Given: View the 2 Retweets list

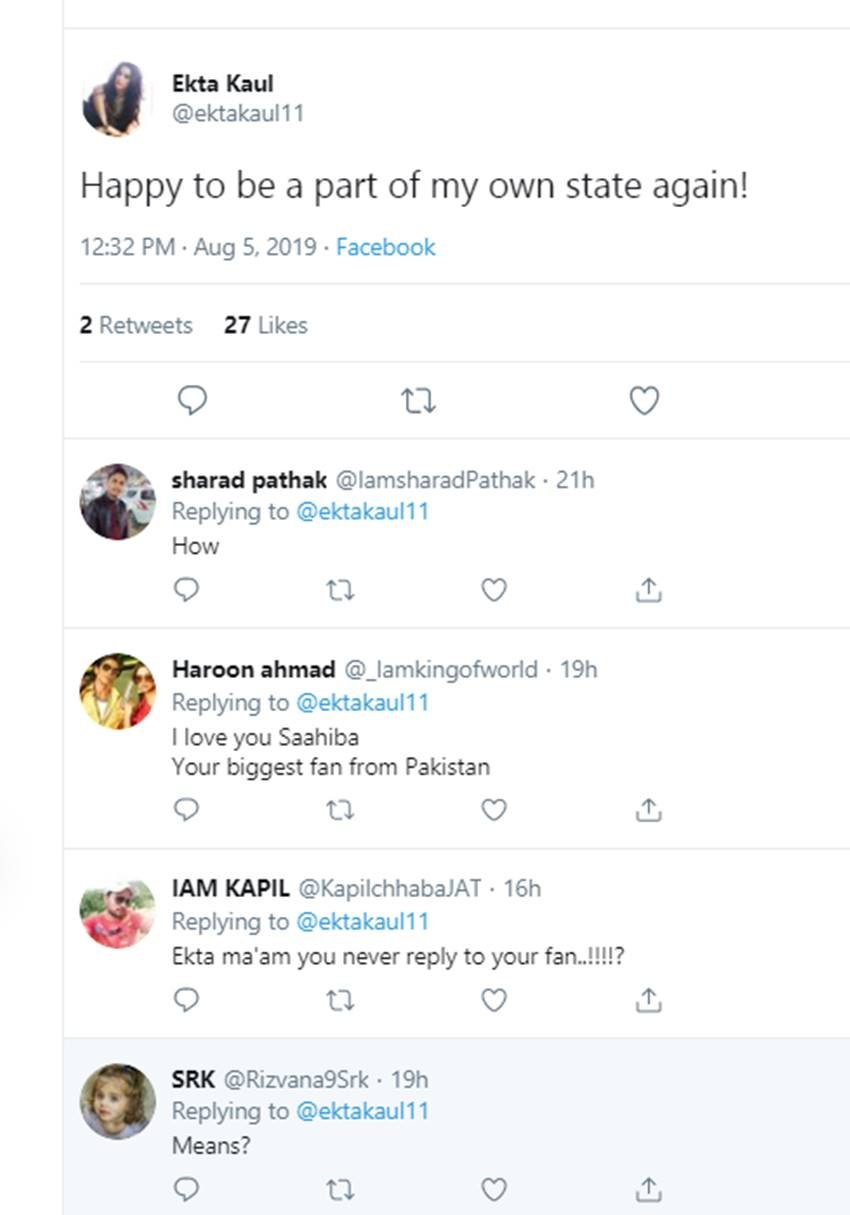Looking at the screenshot, I should point(136,325).
